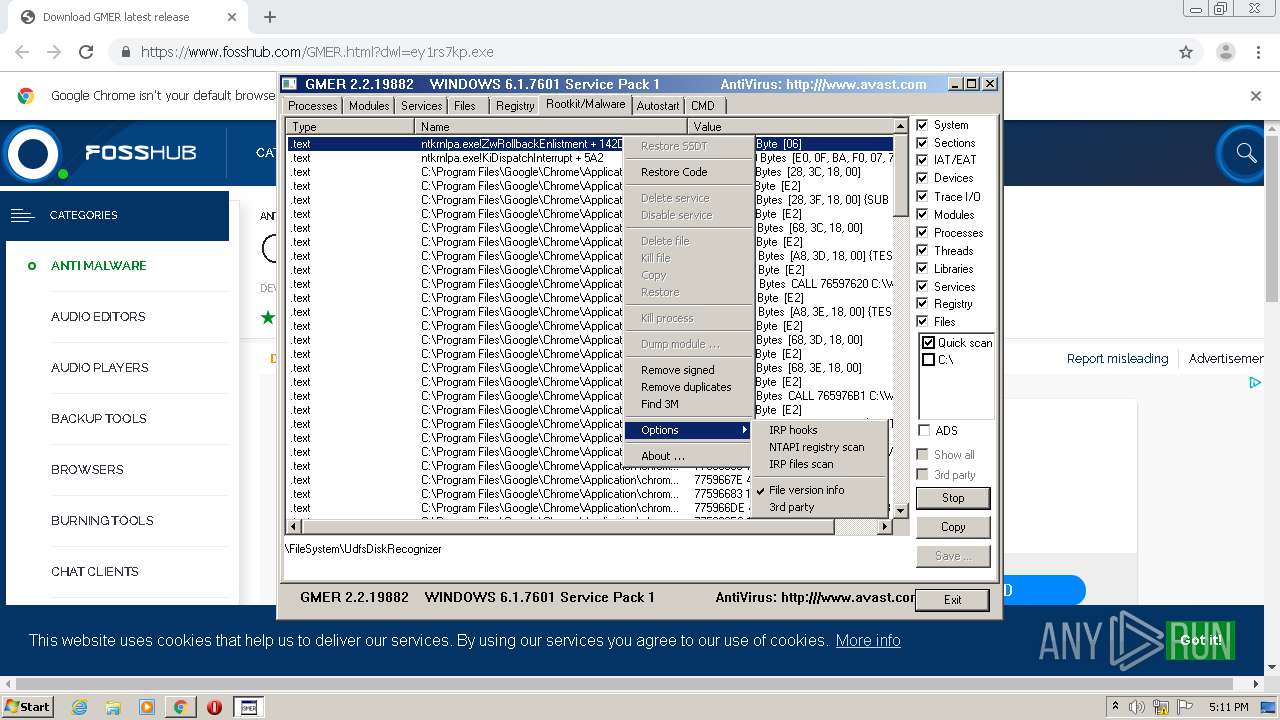Check the C:\ drive checkbox

(x=929, y=360)
